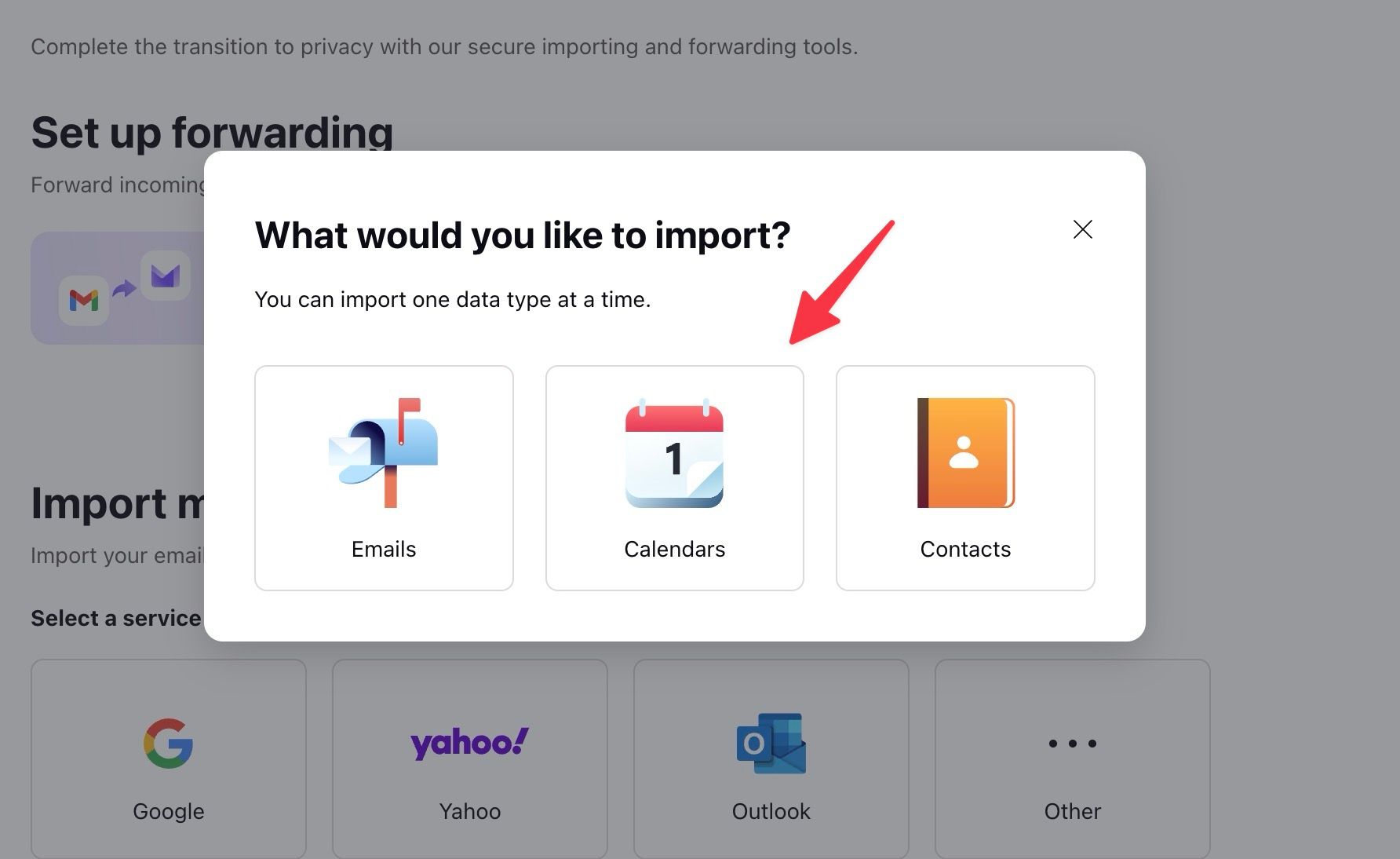
Task: Click the calendar page icon
Action: 674,453
